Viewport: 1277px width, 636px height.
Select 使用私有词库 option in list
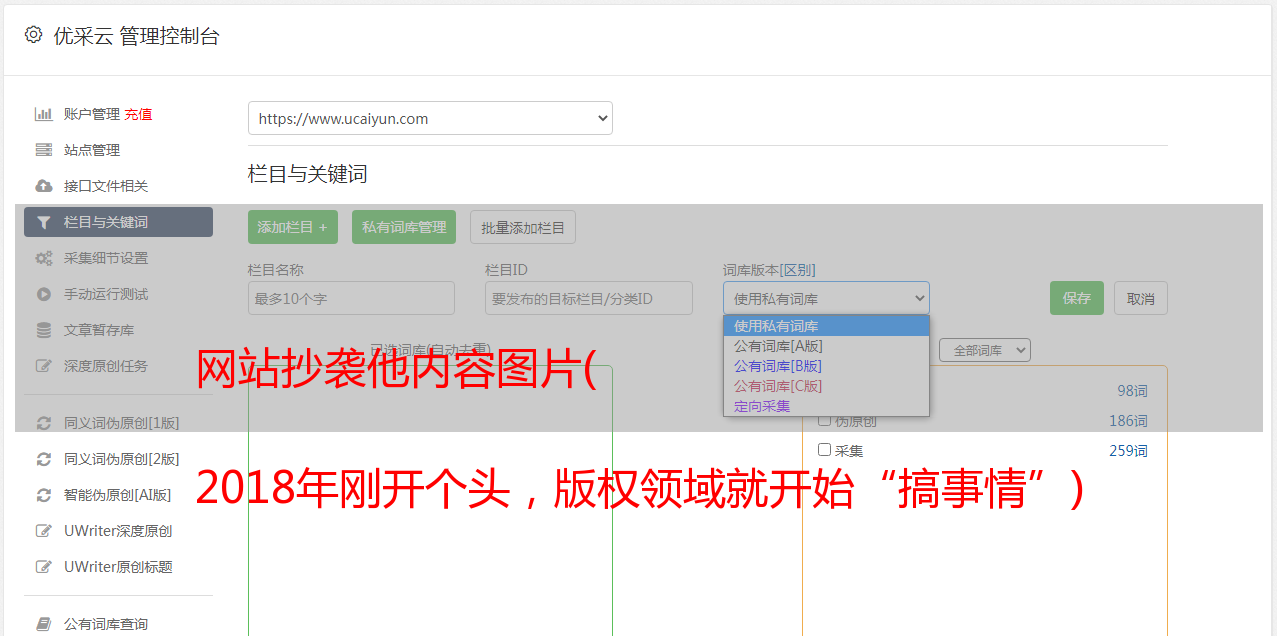coord(826,326)
